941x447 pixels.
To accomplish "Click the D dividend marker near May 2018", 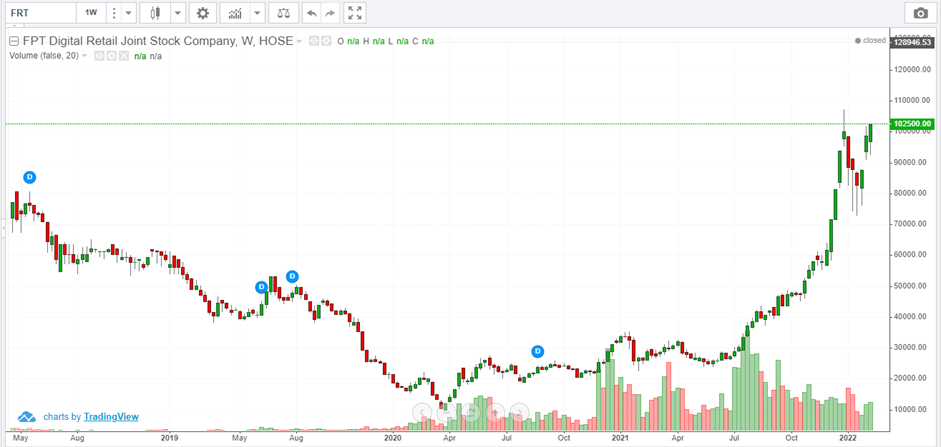I will click(30, 177).
